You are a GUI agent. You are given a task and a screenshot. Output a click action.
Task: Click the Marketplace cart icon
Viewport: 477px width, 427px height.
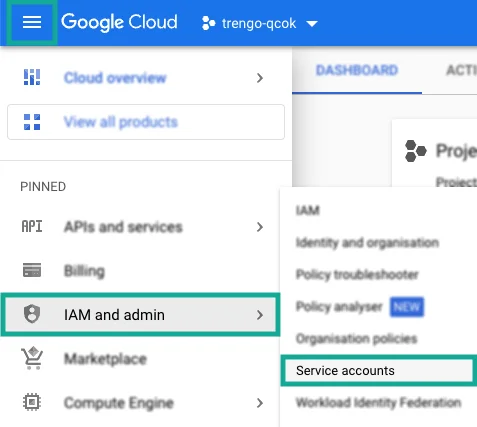pyautogui.click(x=32, y=358)
